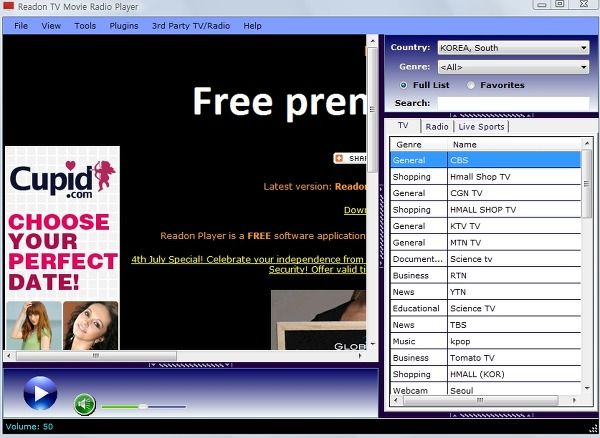Click the Readon app icon in title bar
This screenshot has height=438, width=600.
[8, 6]
